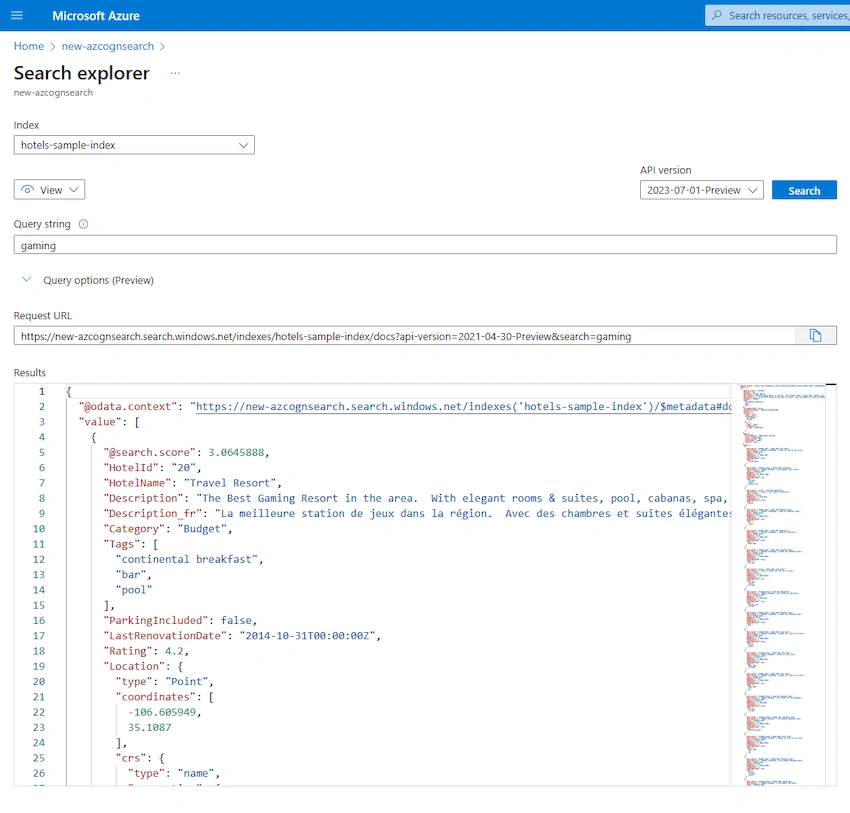The height and width of the screenshot is (813, 850).
Task: Go to Home breadcrumb link
Action: coord(29,46)
